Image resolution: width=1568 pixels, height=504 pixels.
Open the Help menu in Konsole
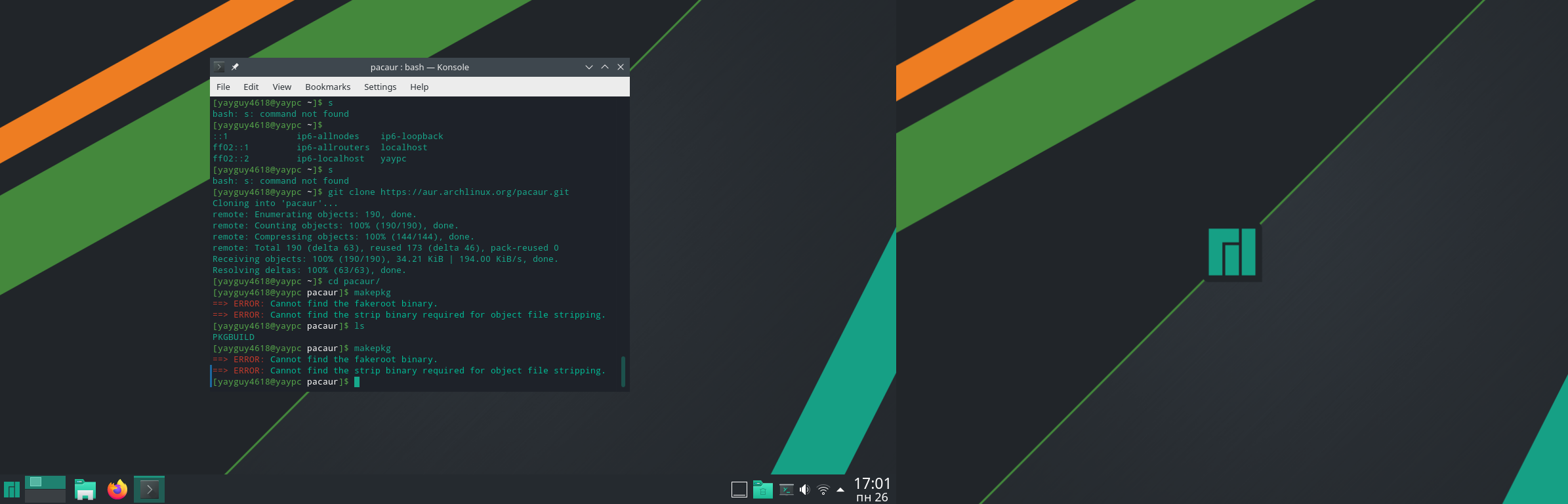pos(419,87)
